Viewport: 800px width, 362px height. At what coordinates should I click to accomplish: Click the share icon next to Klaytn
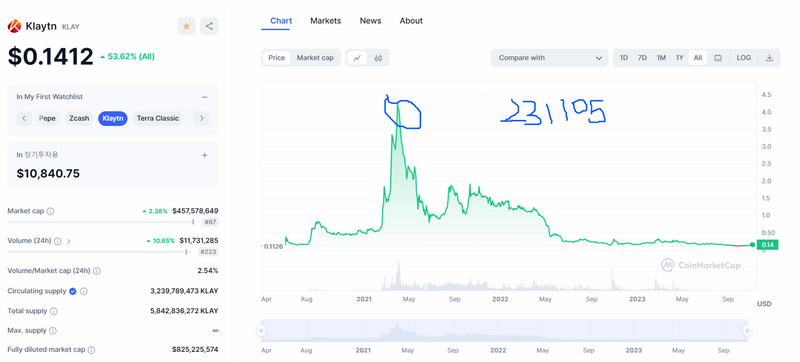pos(209,26)
